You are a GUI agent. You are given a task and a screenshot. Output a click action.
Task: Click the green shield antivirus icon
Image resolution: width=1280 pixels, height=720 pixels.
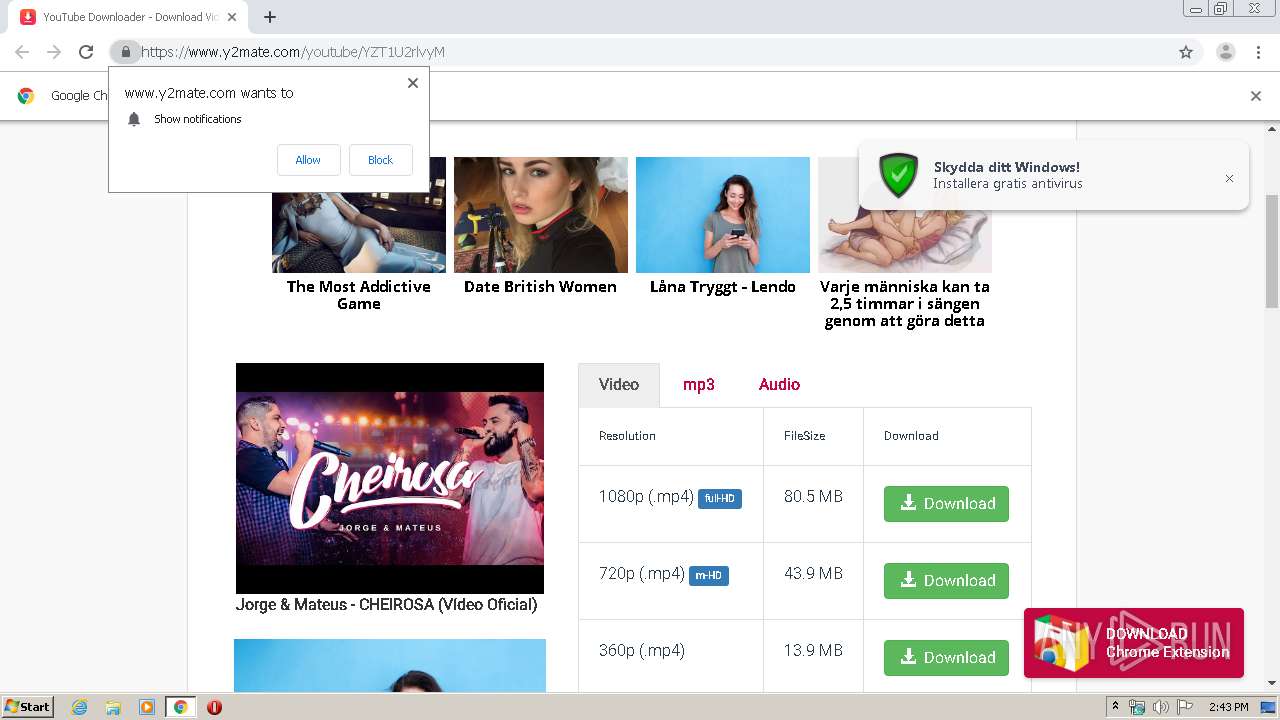pyautogui.click(x=898, y=175)
